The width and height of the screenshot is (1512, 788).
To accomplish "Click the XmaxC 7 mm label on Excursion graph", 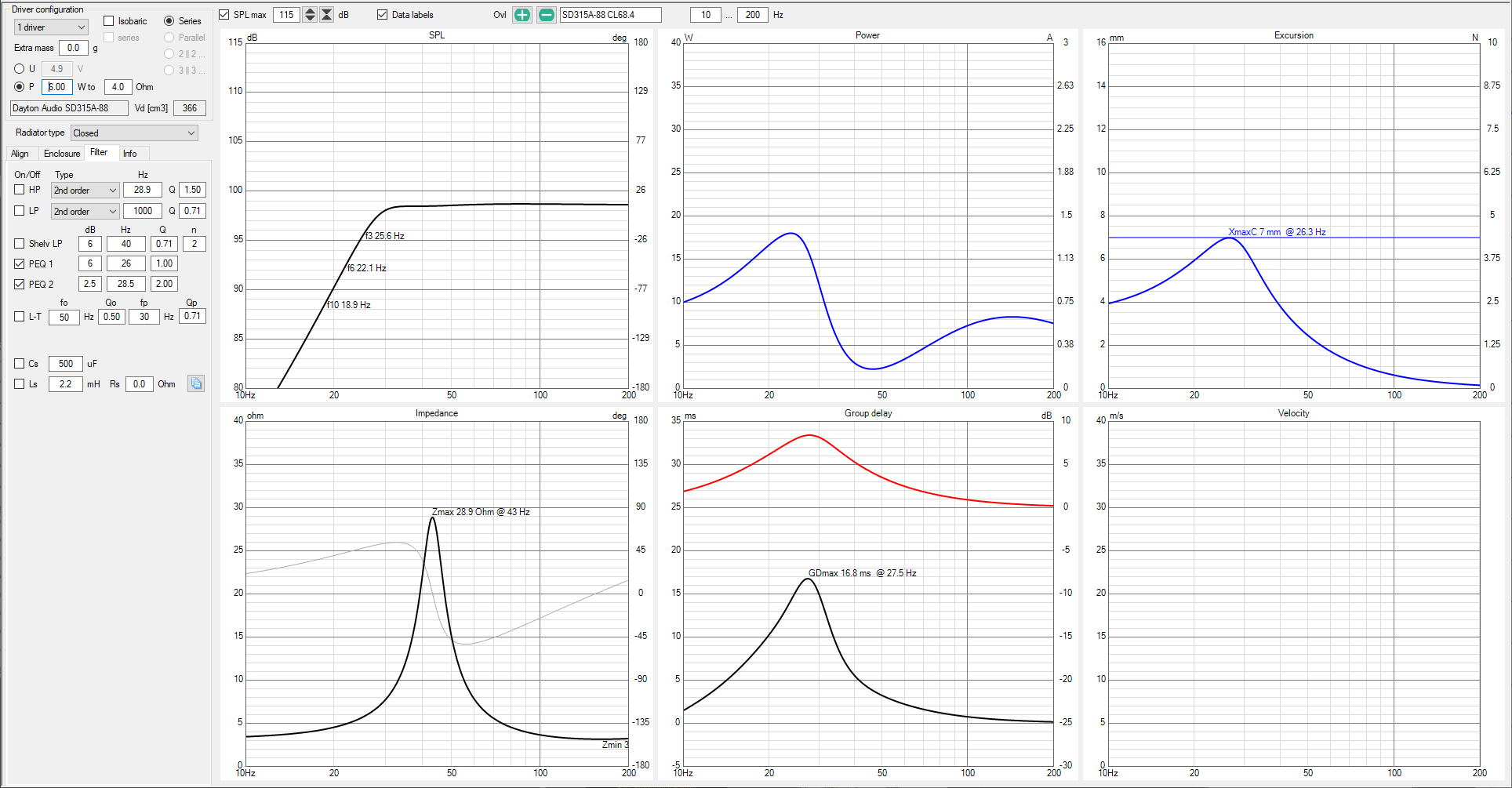I will [x=1277, y=232].
